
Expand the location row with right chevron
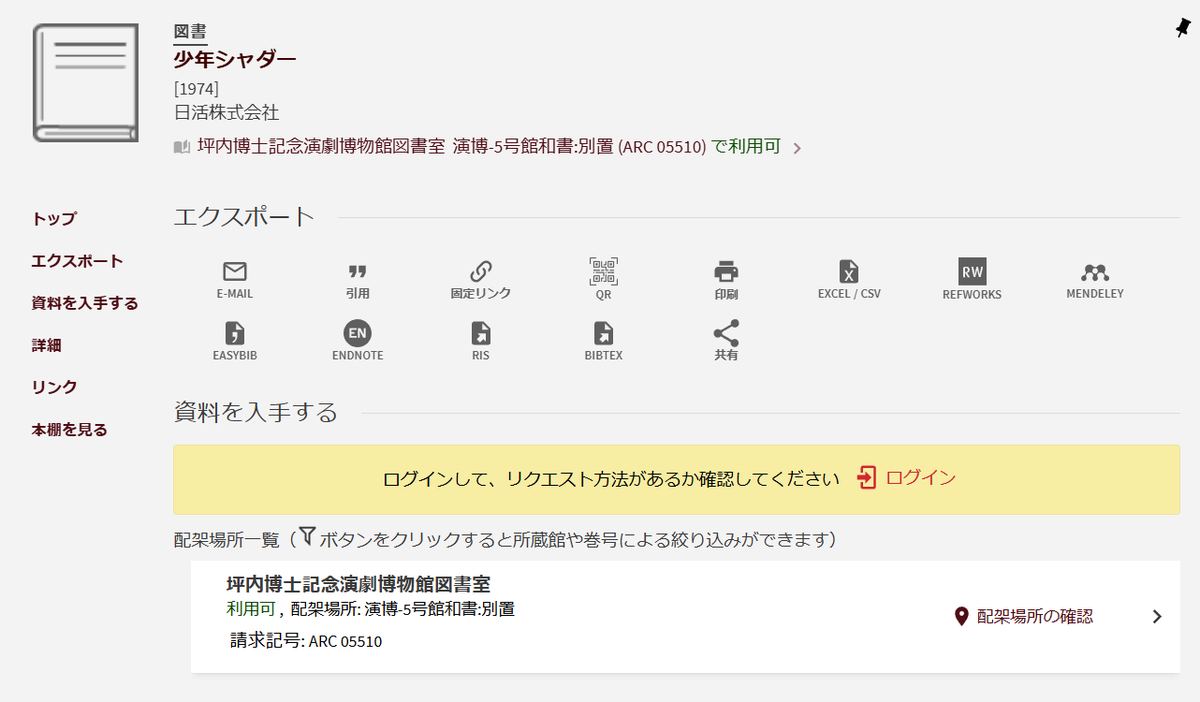[x=1157, y=616]
